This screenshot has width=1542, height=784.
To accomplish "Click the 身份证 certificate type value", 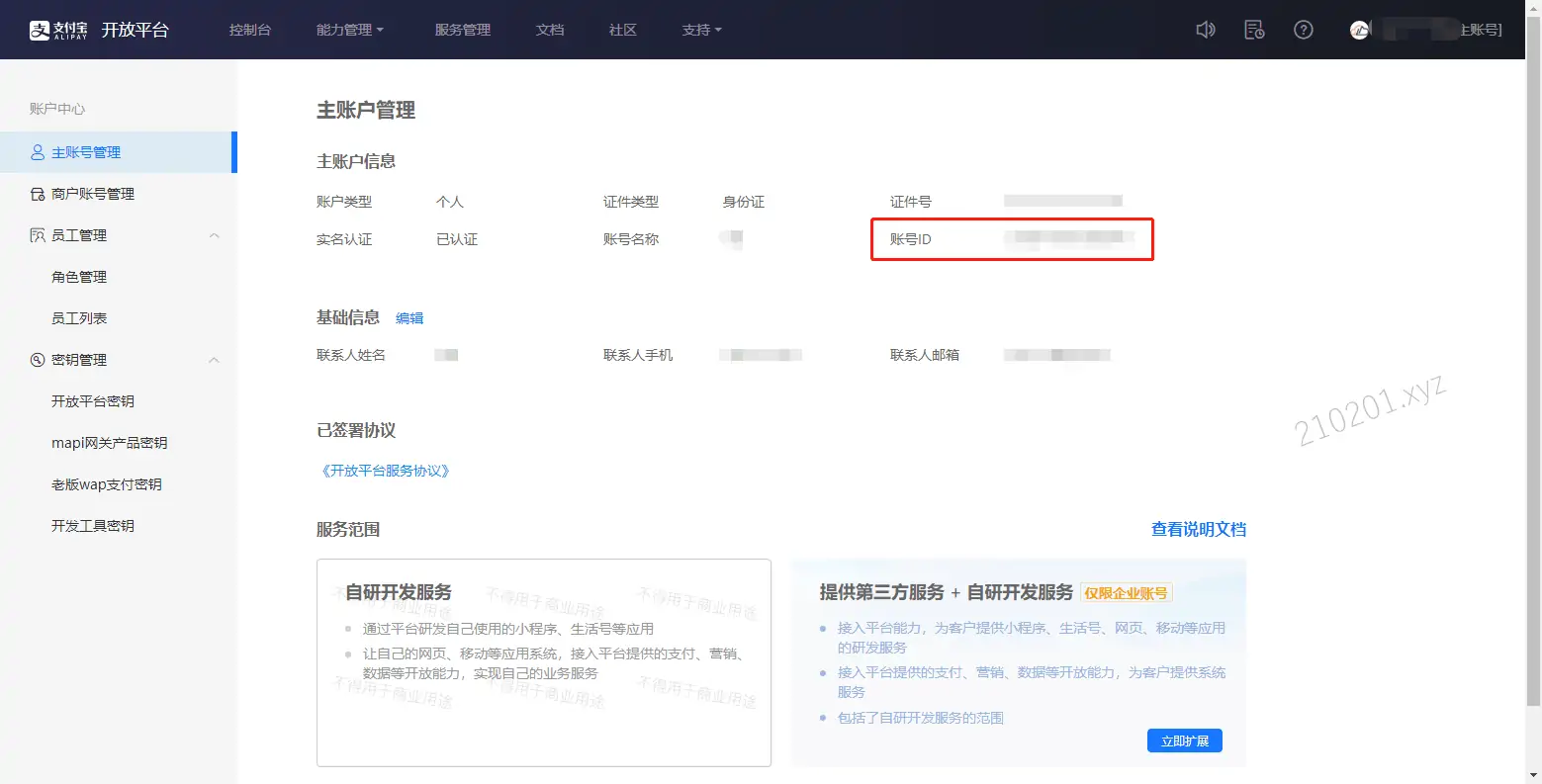I will click(x=744, y=202).
